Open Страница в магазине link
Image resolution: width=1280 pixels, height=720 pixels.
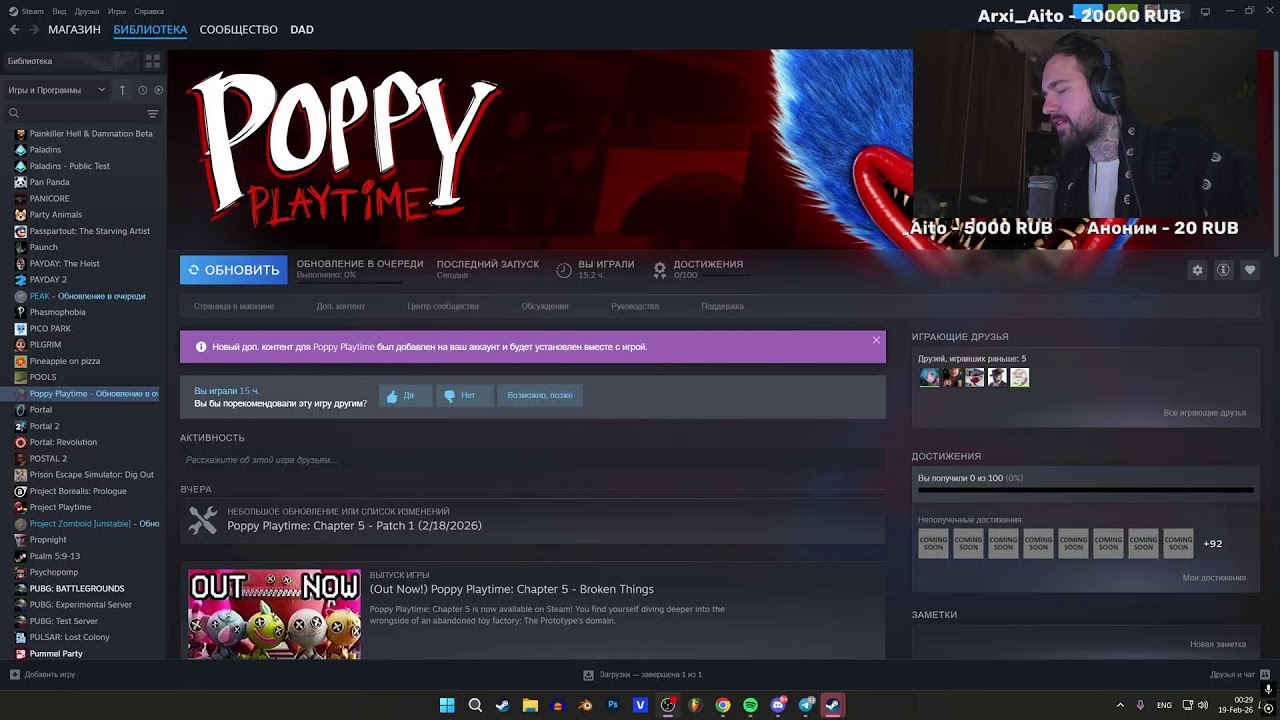[234, 306]
